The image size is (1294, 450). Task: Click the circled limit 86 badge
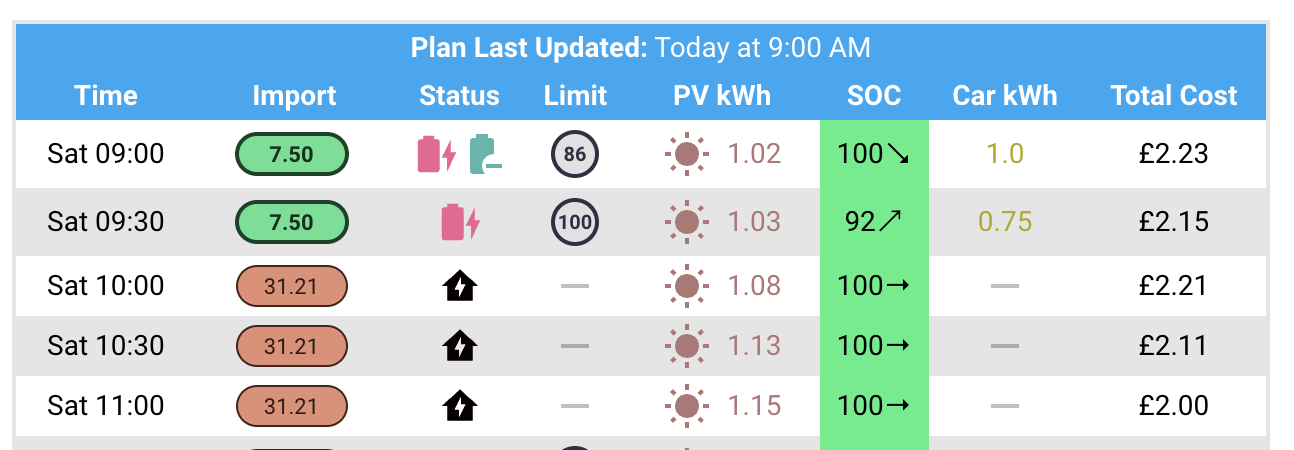tap(575, 154)
